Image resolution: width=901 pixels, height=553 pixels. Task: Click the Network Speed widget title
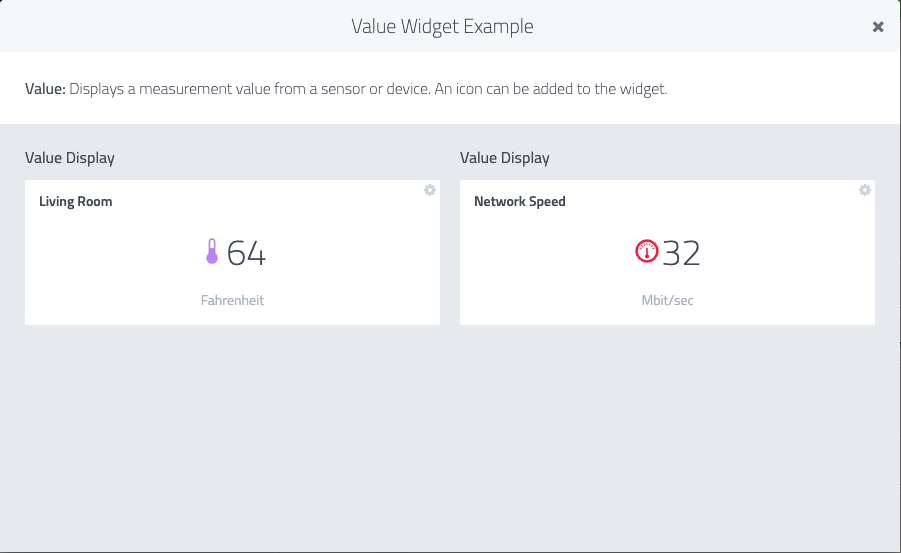(519, 201)
